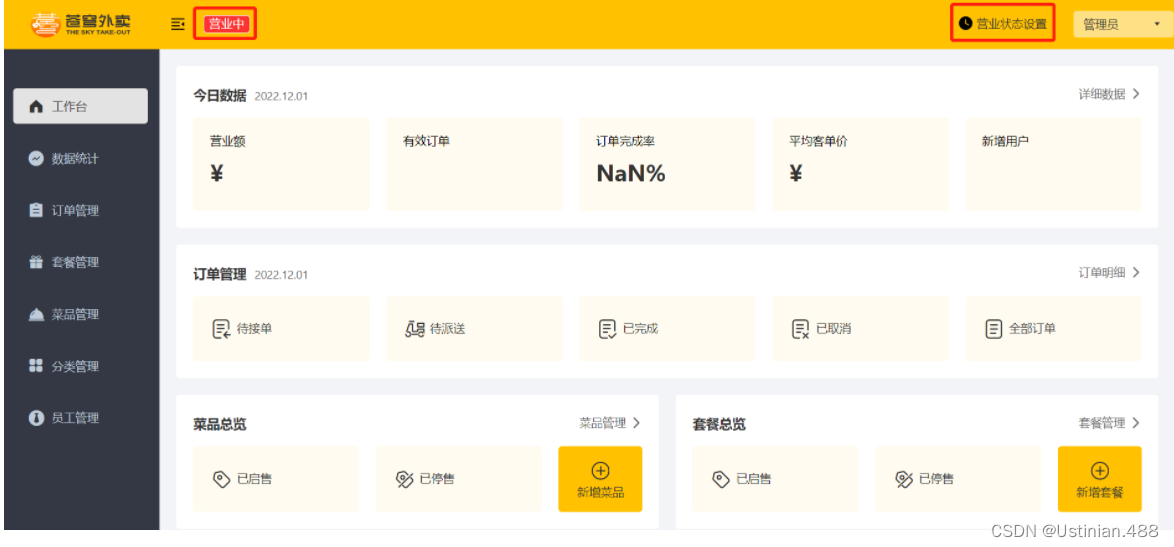Click the 菜品总览 heading

[x=219, y=424]
